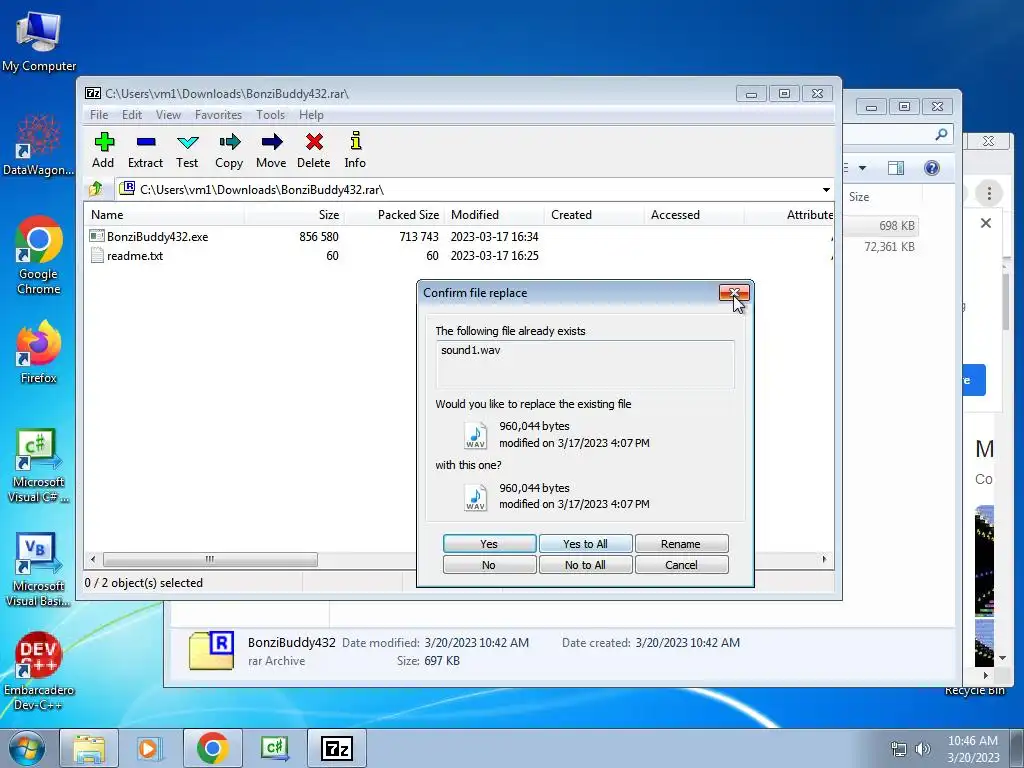
Task: Switch to 7-Zip in the taskbar
Action: tap(337, 748)
